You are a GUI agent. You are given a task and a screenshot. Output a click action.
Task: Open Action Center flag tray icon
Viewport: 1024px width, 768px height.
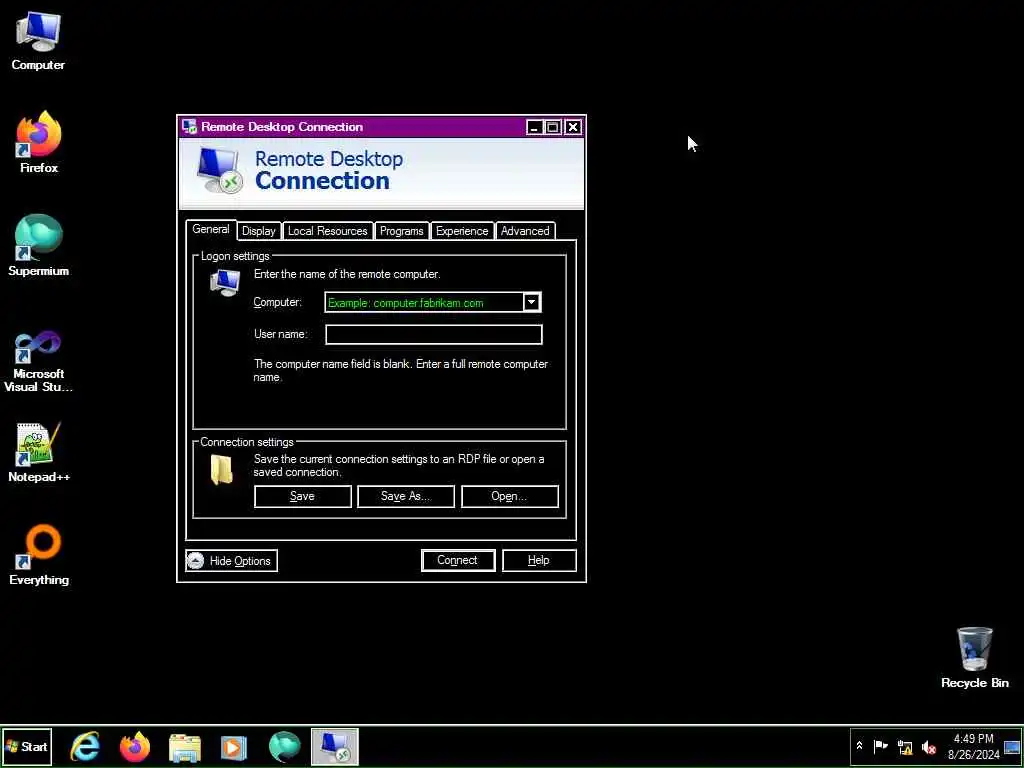(x=880, y=746)
